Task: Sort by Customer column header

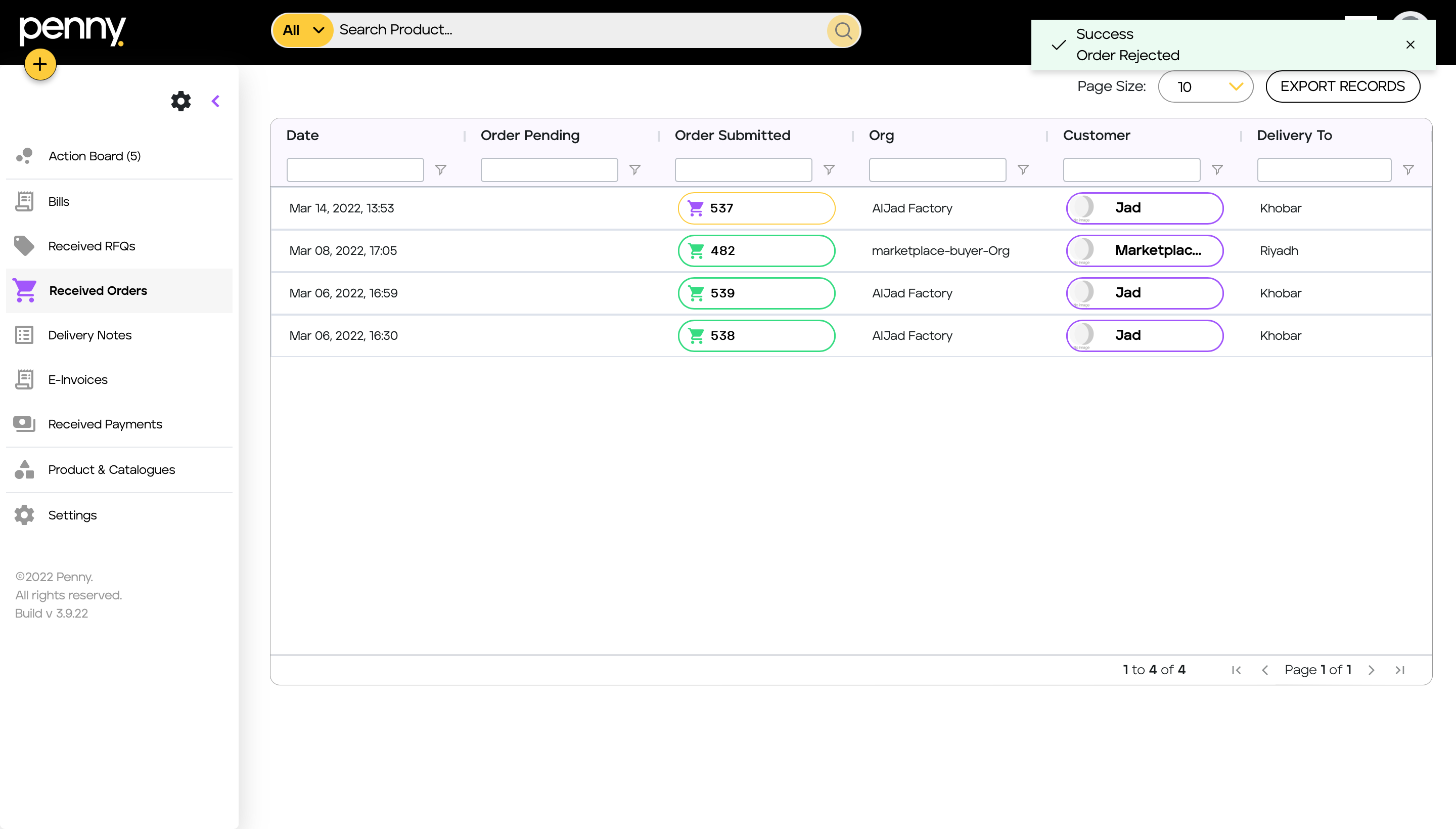Action: pyautogui.click(x=1097, y=136)
